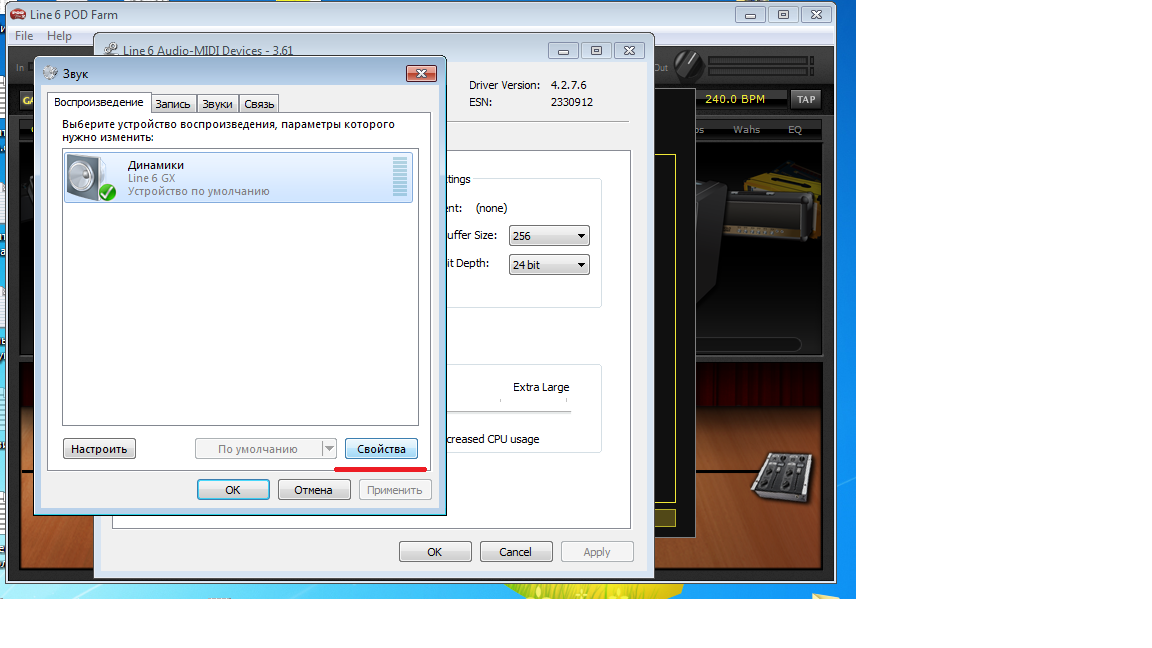Maximize the Line 6 POD Farm window
This screenshot has width=1152, height=648.
point(783,15)
